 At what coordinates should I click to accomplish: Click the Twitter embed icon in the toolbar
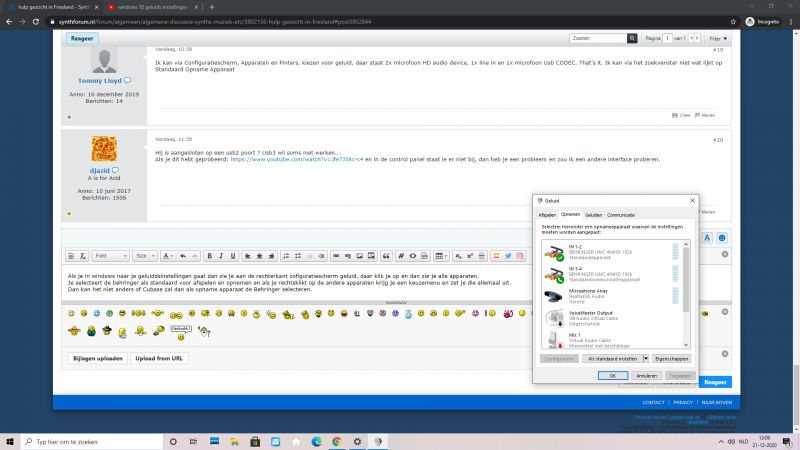[x=508, y=256]
